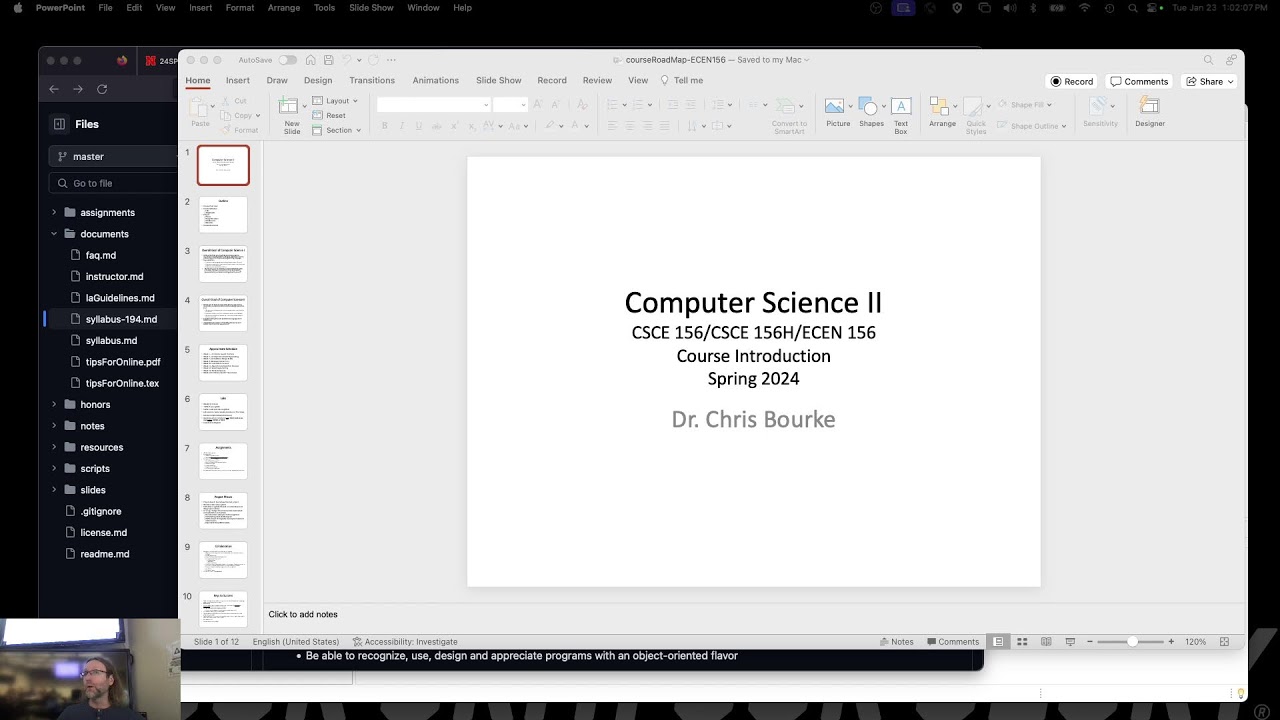
Task: Open syllabus.md file
Action: click(x=111, y=341)
